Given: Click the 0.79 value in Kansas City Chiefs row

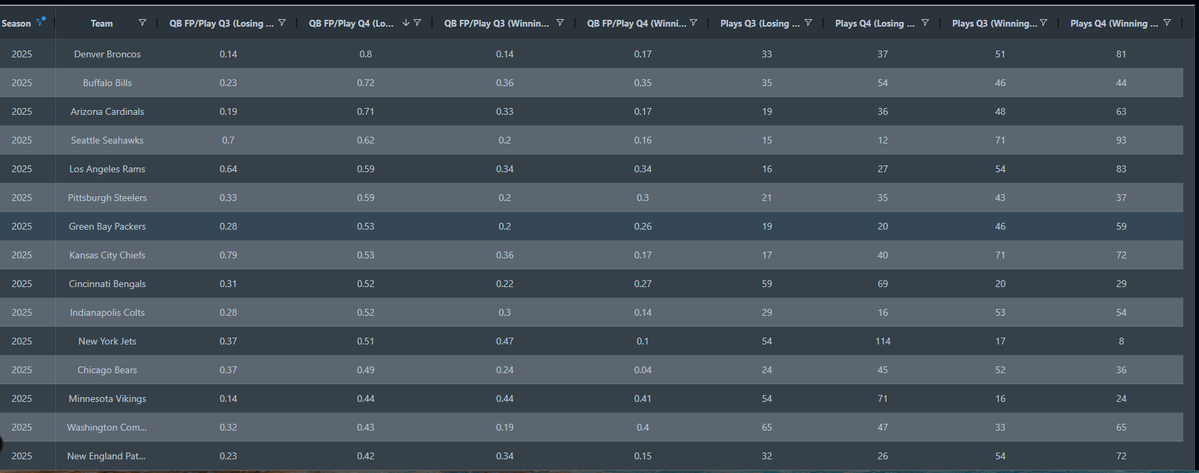Looking at the screenshot, I should point(228,255).
